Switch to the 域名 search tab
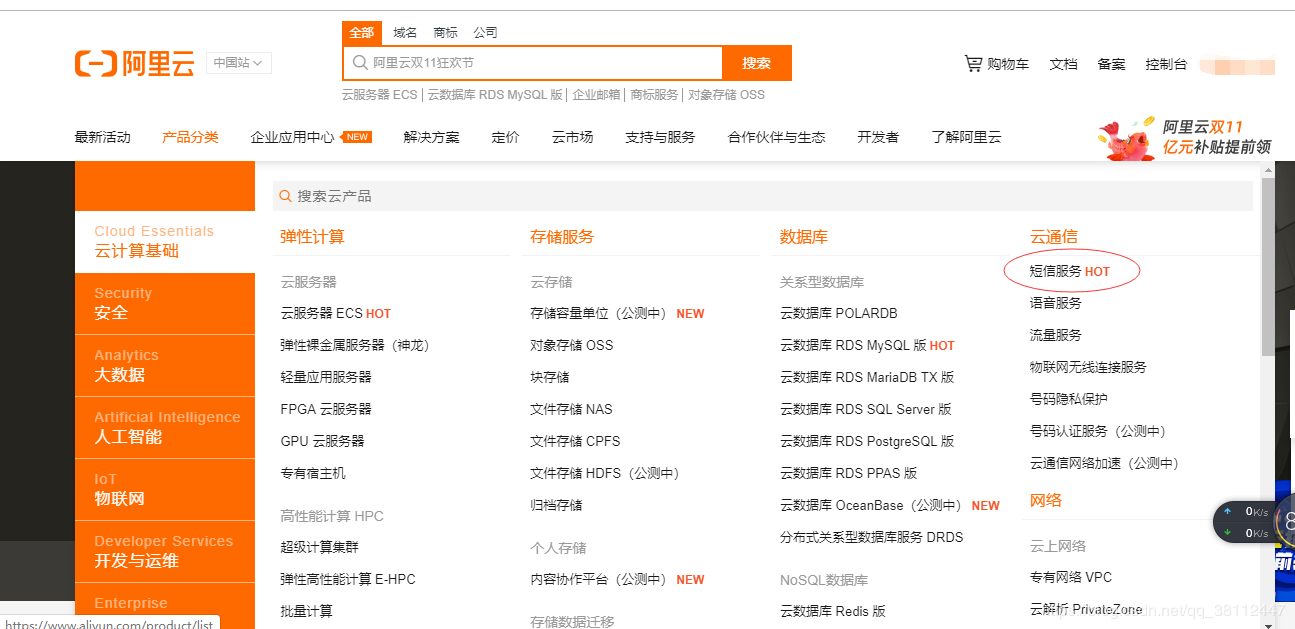 (x=405, y=31)
